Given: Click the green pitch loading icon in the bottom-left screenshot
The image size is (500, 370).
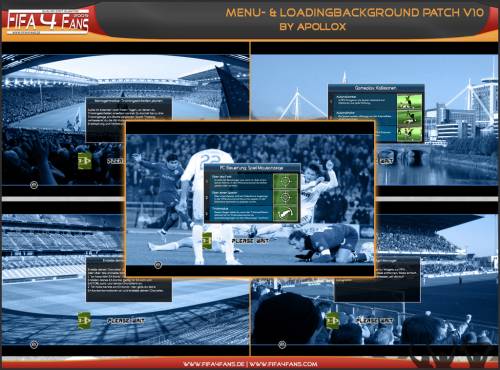Looking at the screenshot, I should (x=84, y=320).
